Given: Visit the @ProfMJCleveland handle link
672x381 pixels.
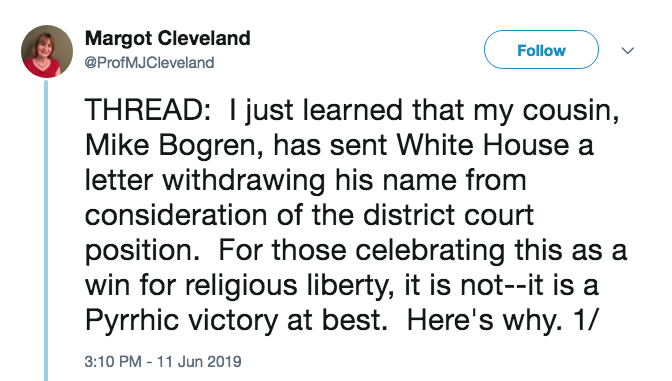Looking at the screenshot, I should tap(149, 63).
